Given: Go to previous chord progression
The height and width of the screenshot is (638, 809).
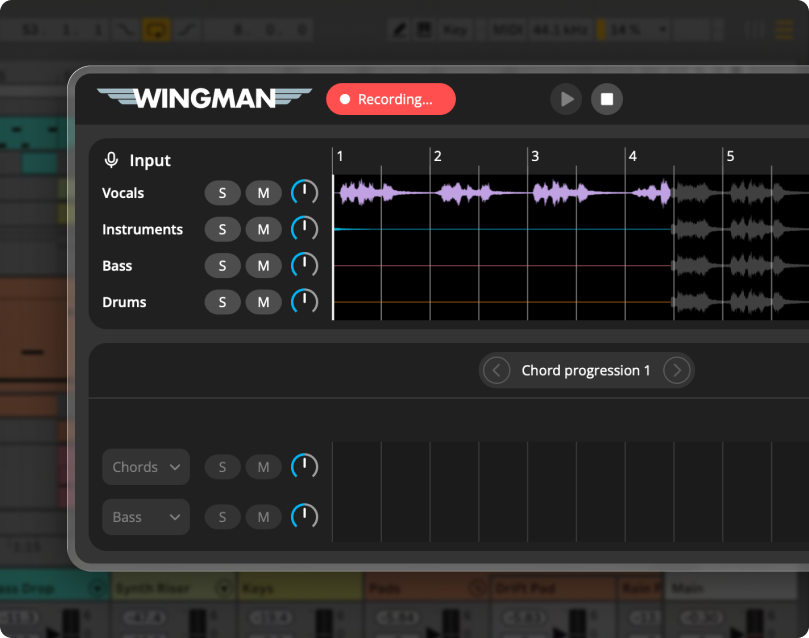Looking at the screenshot, I should coord(496,370).
